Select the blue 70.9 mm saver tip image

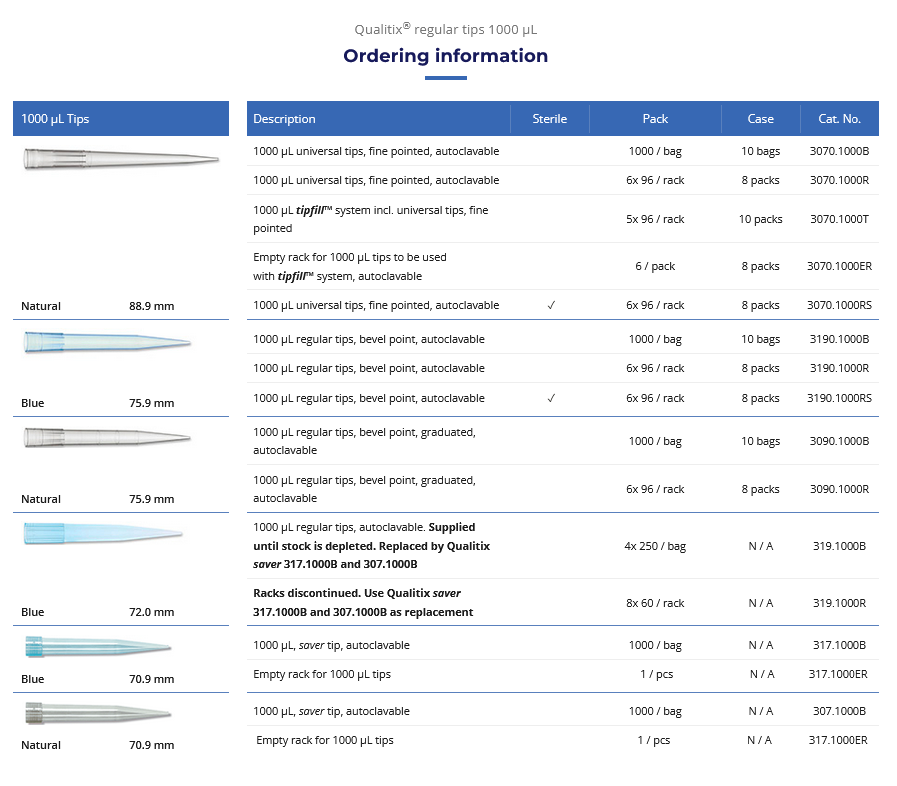coord(98,647)
